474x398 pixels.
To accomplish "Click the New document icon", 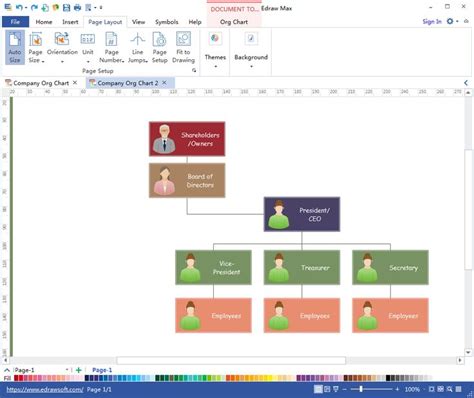I will [45, 7].
